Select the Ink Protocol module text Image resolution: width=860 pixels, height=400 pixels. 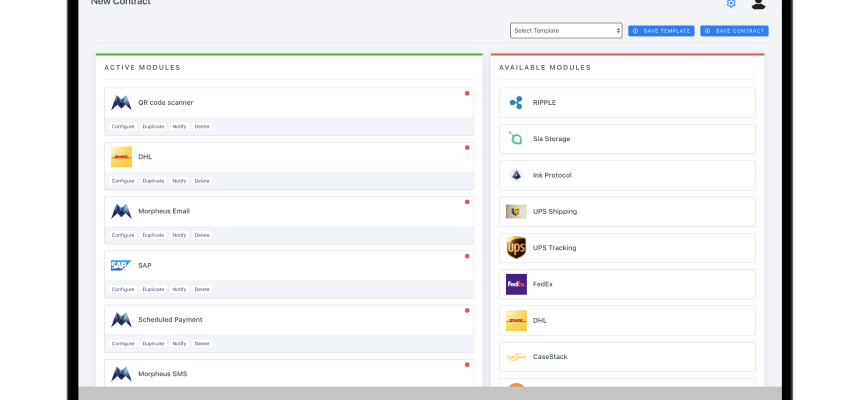point(552,176)
